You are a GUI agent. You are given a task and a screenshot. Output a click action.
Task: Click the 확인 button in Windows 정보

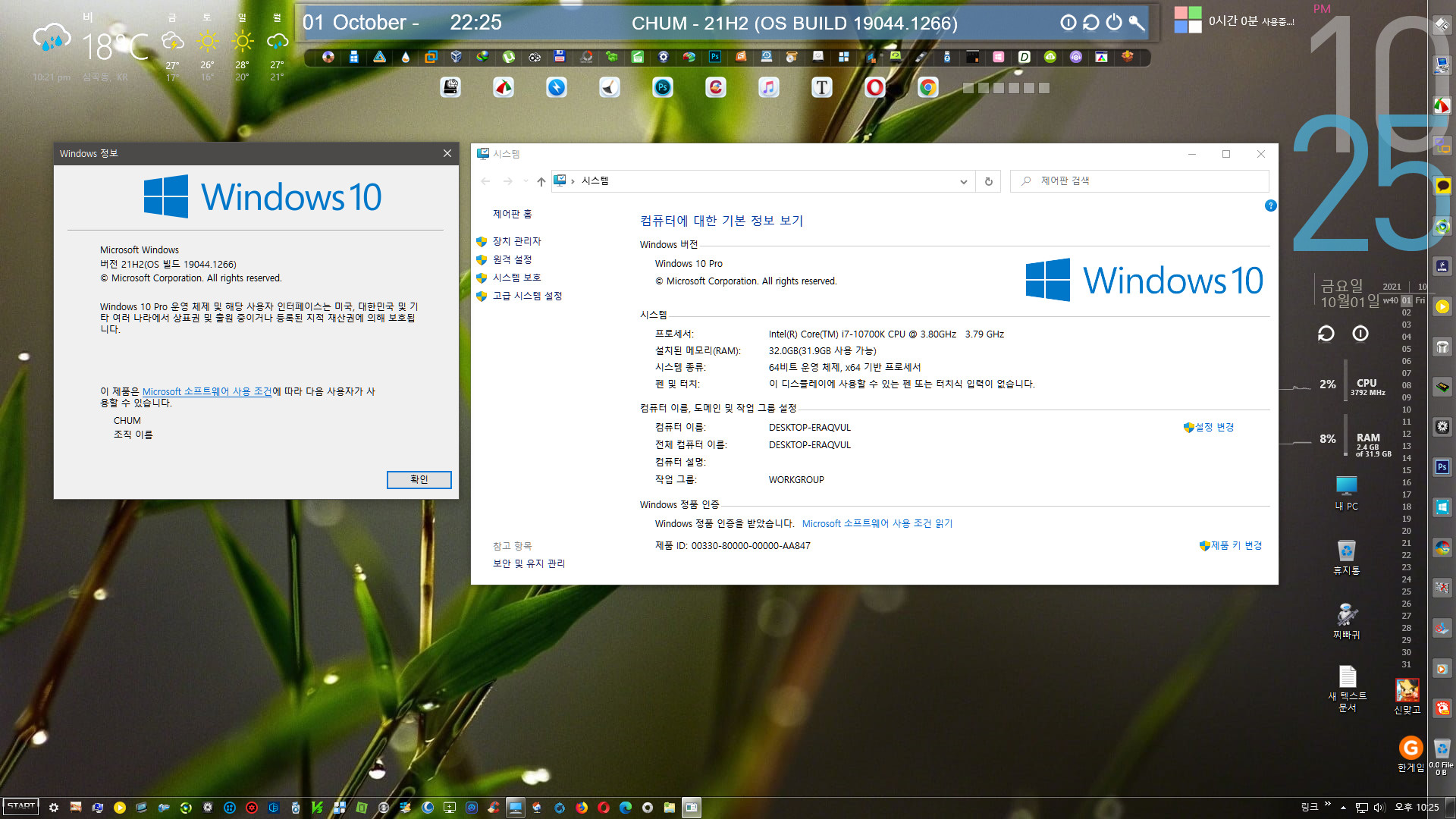pyautogui.click(x=419, y=479)
